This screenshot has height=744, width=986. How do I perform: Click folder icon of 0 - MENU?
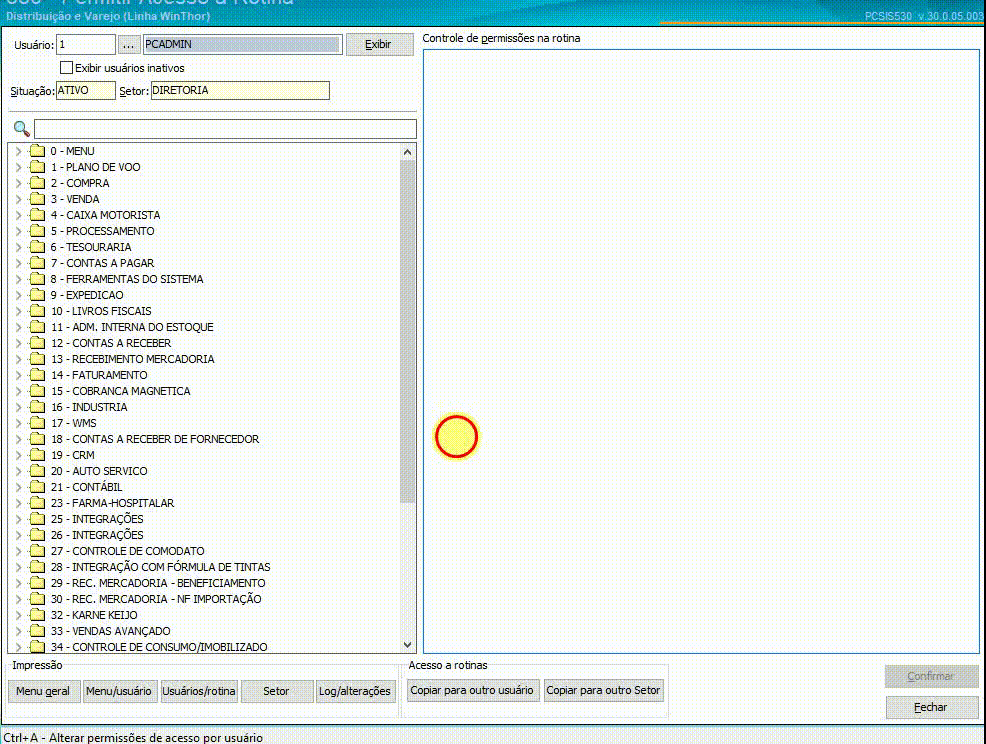click(x=38, y=151)
